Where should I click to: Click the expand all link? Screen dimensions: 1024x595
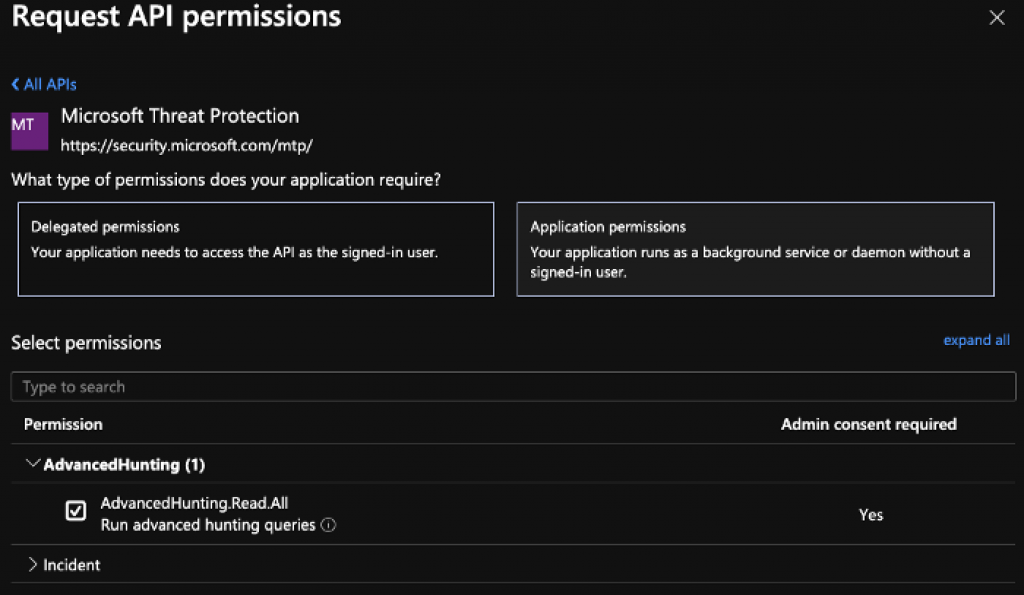976,340
